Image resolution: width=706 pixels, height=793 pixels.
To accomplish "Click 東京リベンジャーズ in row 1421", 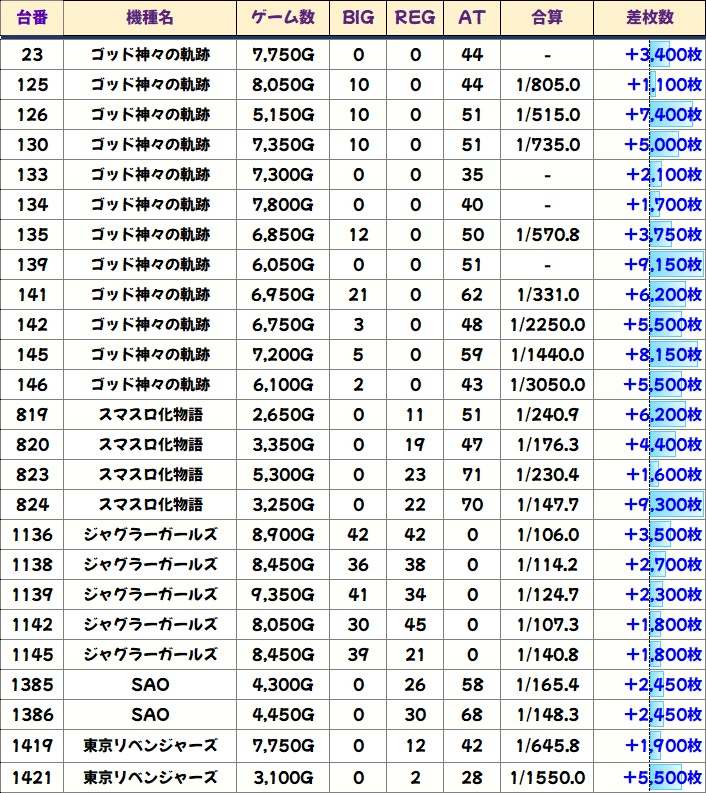I will coord(150,777).
